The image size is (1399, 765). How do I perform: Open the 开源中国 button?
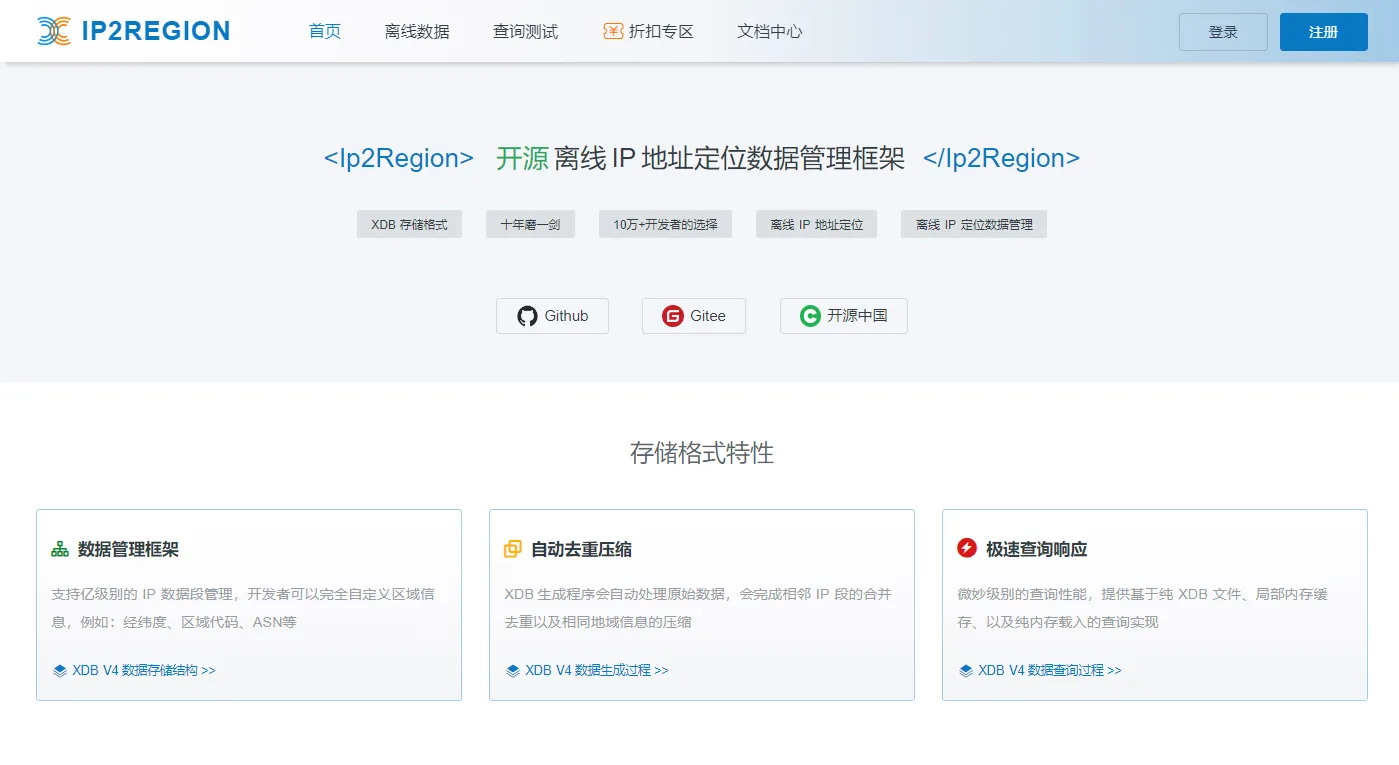tap(844, 316)
